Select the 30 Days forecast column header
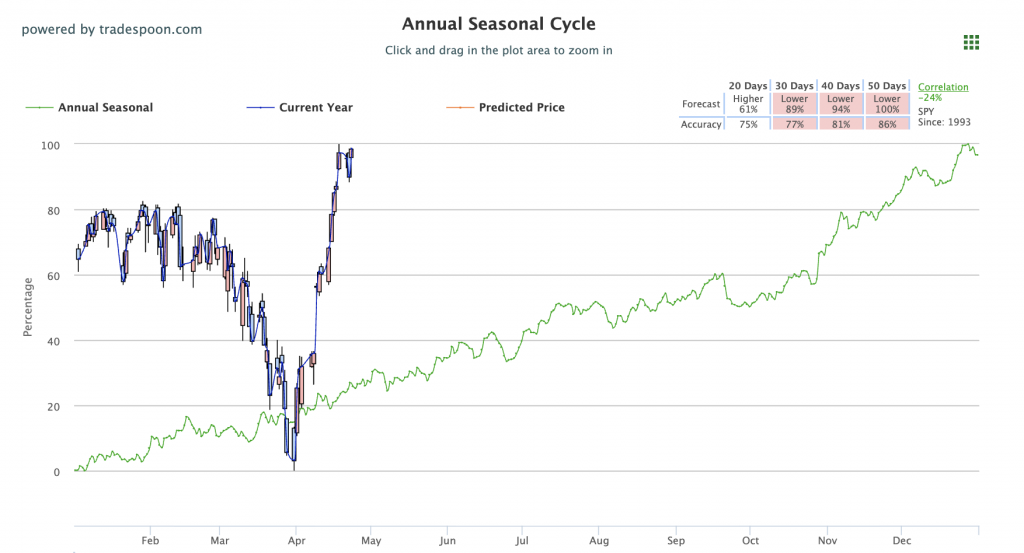The image size is (1024, 553). pos(794,86)
